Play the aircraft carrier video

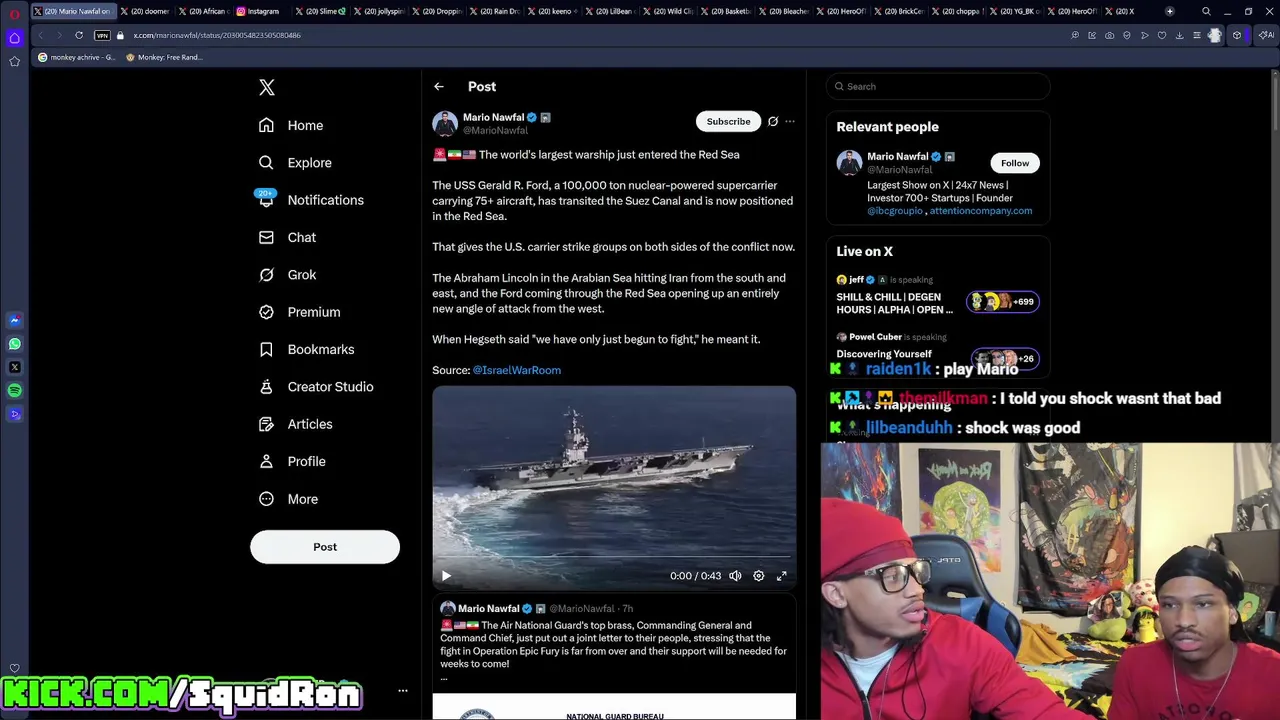tap(446, 576)
